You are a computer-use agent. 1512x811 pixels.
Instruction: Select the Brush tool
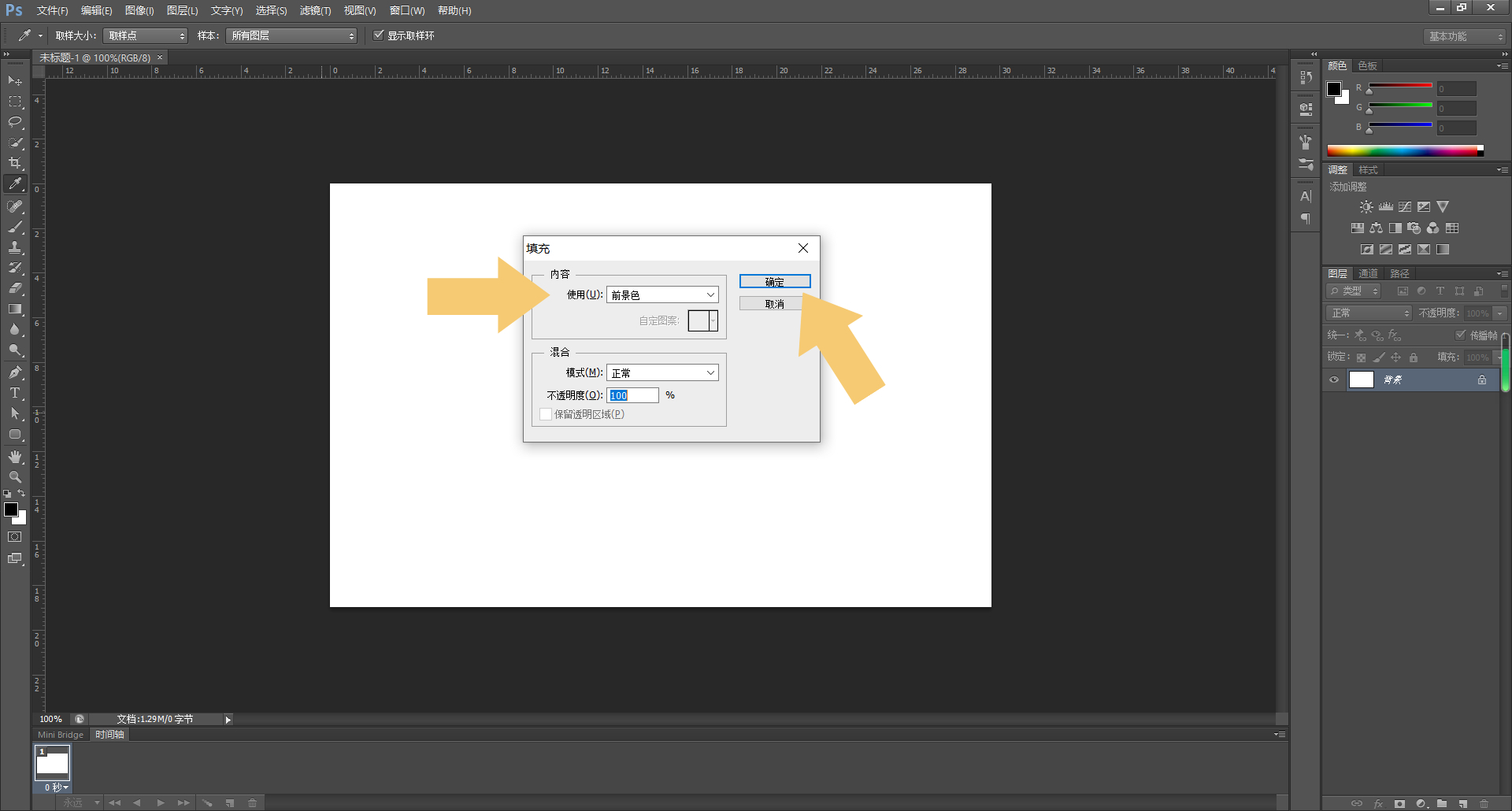pos(15,227)
